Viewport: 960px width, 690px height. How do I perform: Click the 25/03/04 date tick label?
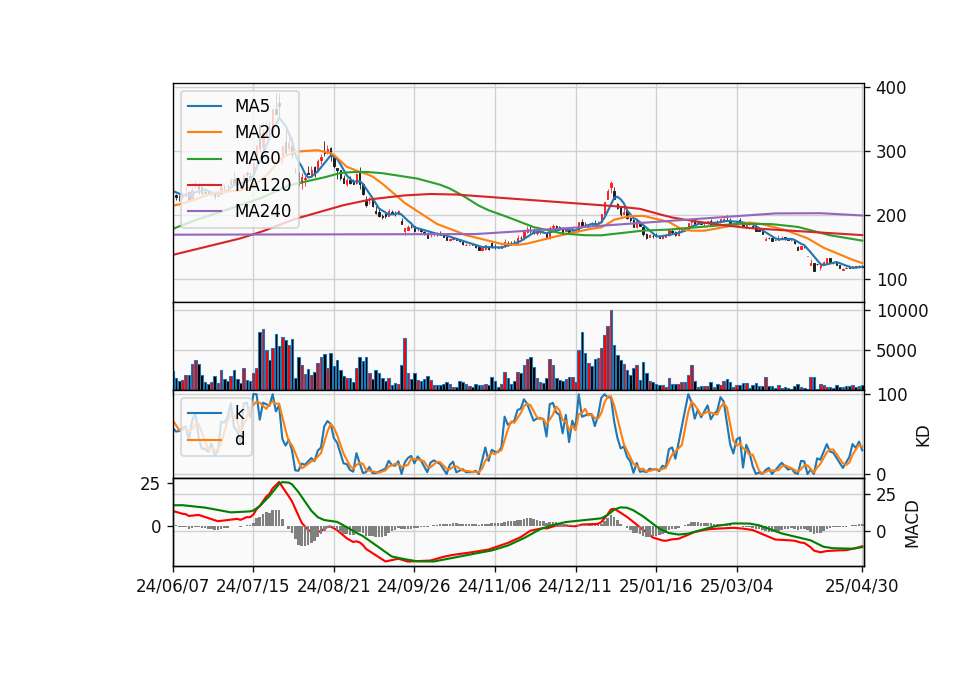click(x=737, y=586)
